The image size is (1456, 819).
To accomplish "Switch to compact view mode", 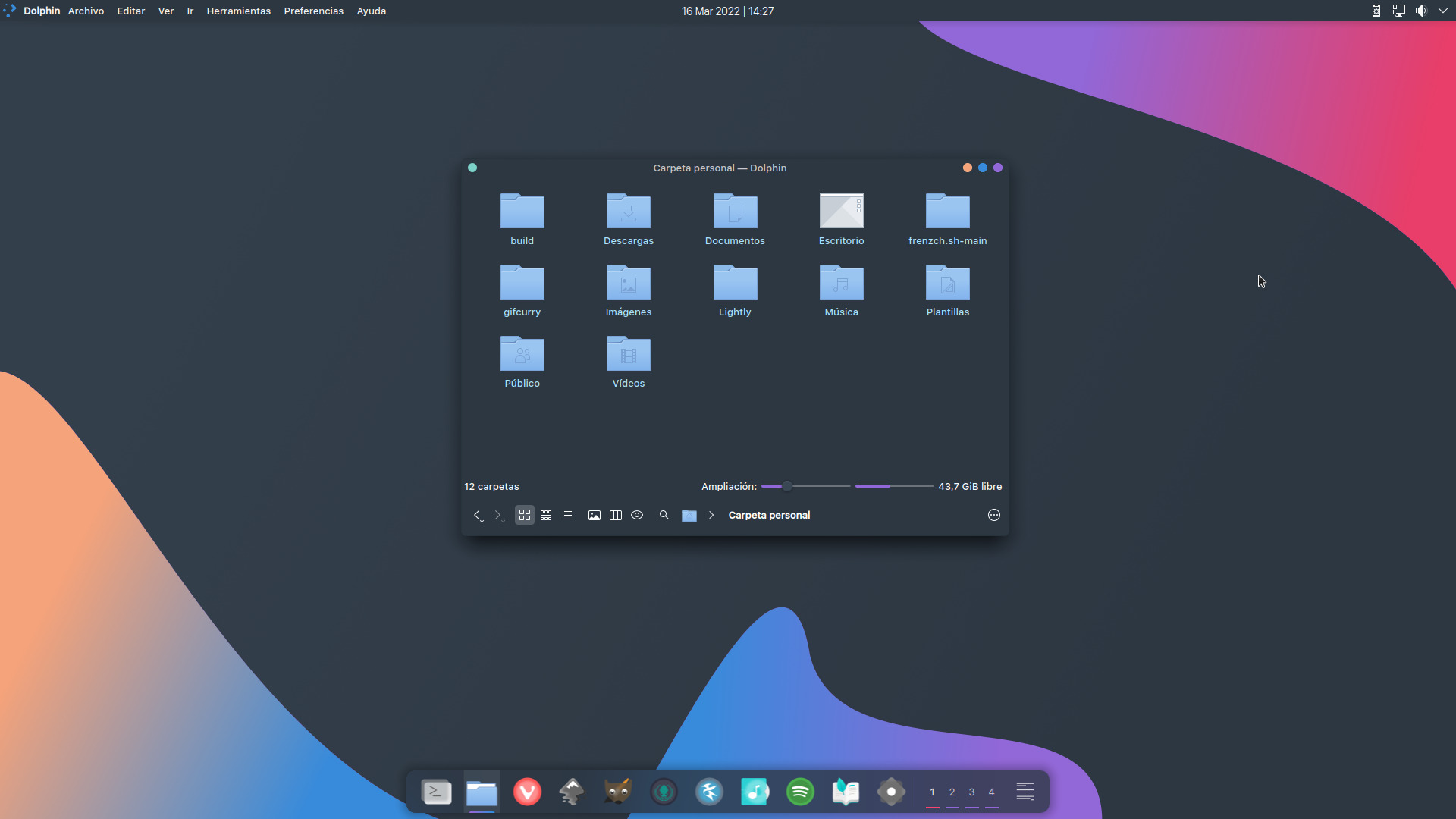I will pos(546,516).
